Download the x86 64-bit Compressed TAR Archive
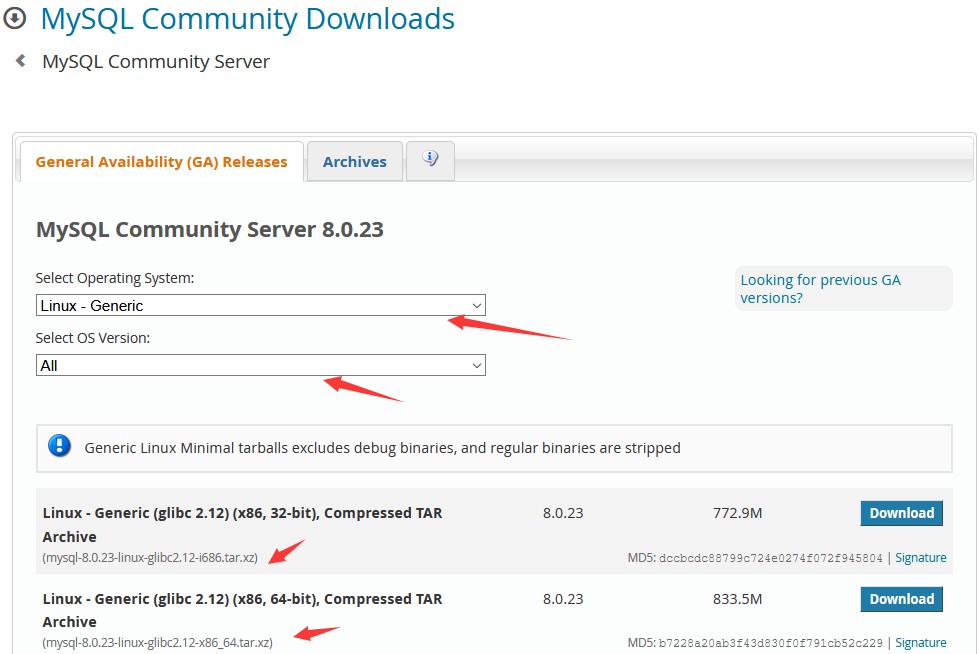979x654 pixels. tap(901, 598)
